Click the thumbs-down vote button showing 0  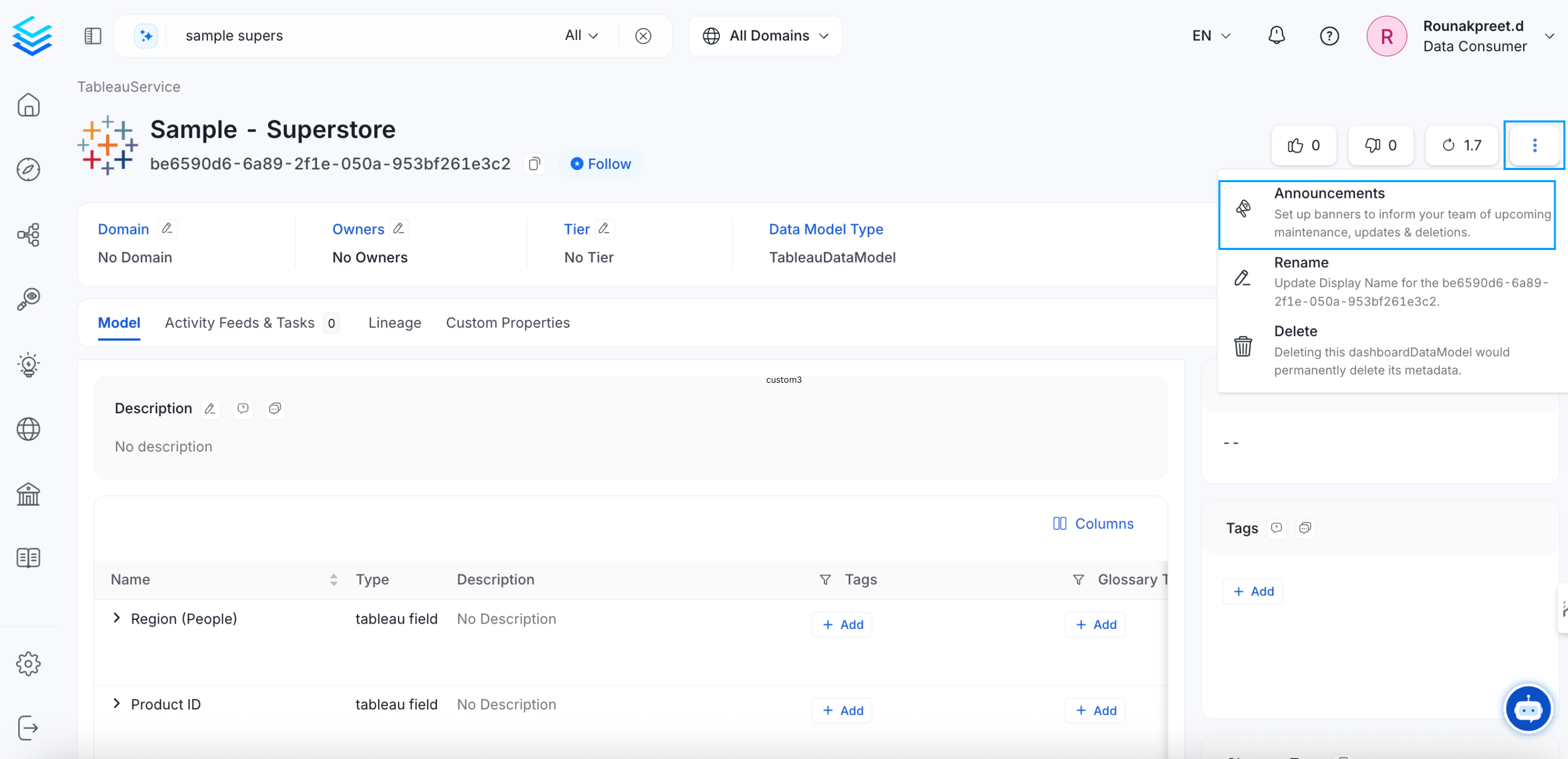click(1380, 145)
